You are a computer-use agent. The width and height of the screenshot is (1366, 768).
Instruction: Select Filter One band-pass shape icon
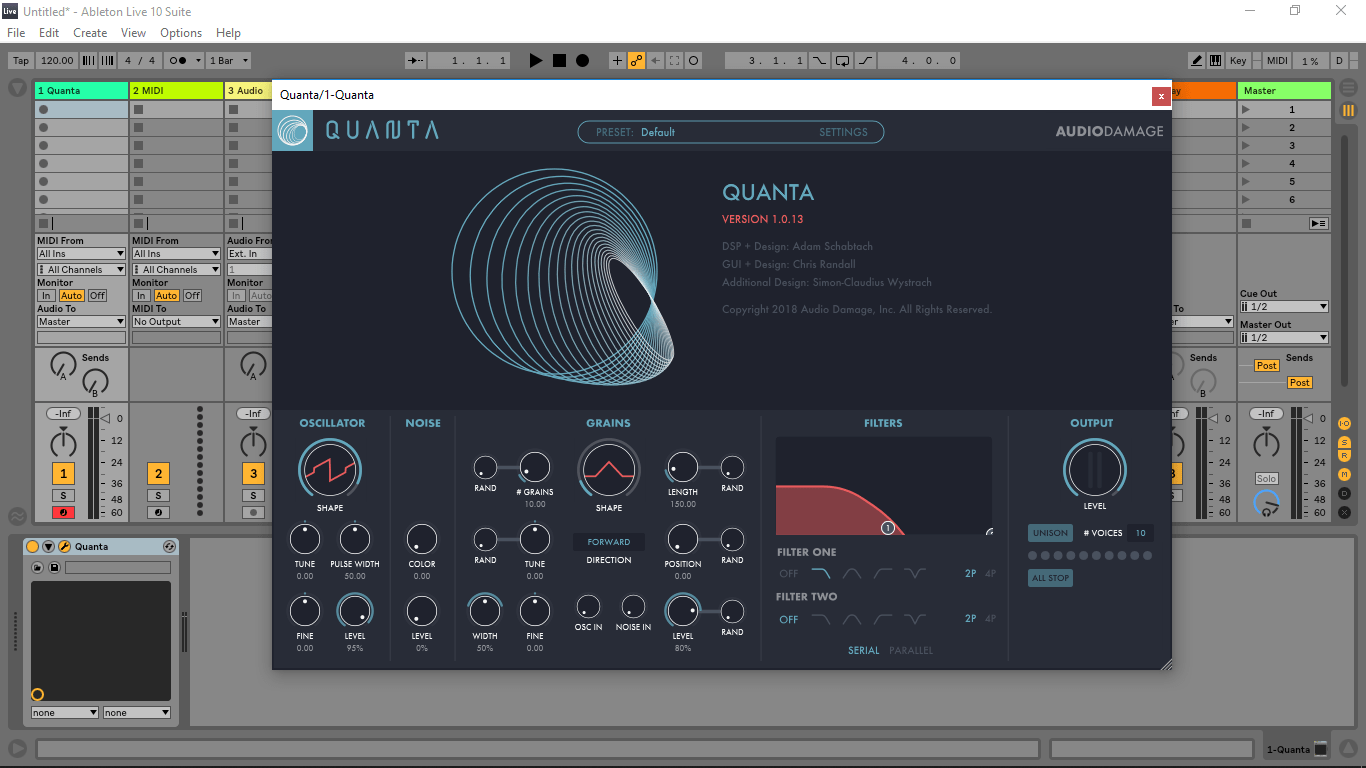852,574
